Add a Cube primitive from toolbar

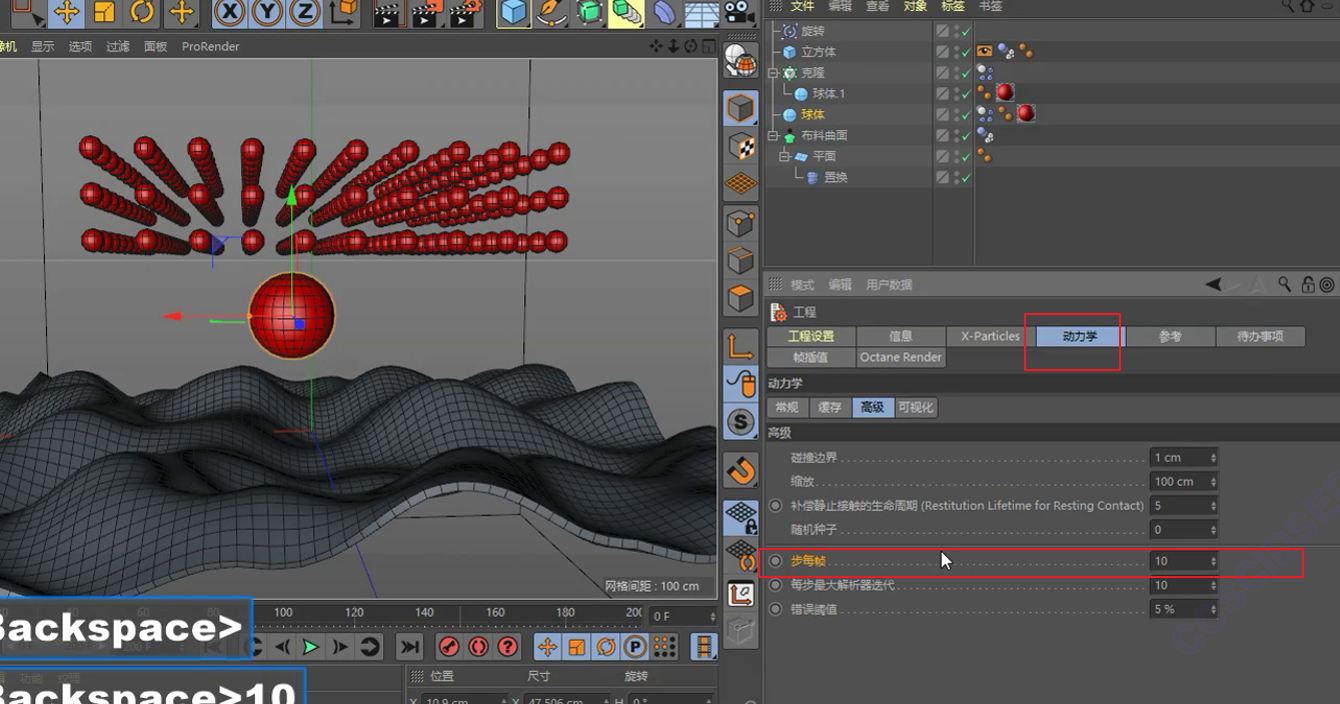coord(513,12)
